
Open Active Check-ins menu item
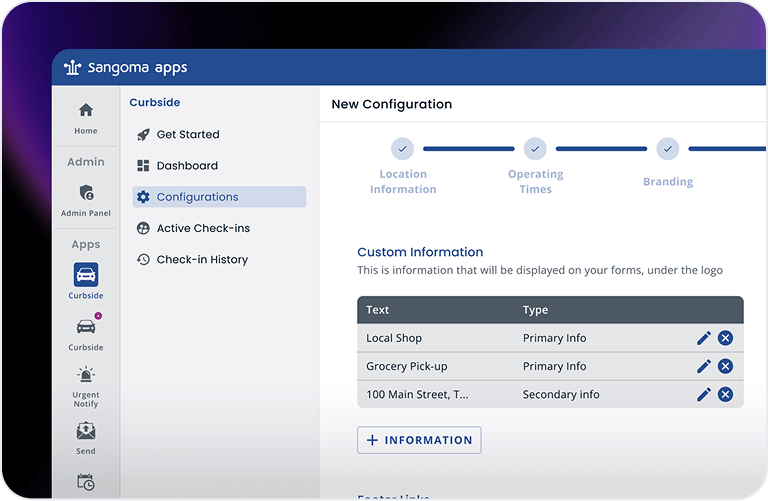coord(219,228)
